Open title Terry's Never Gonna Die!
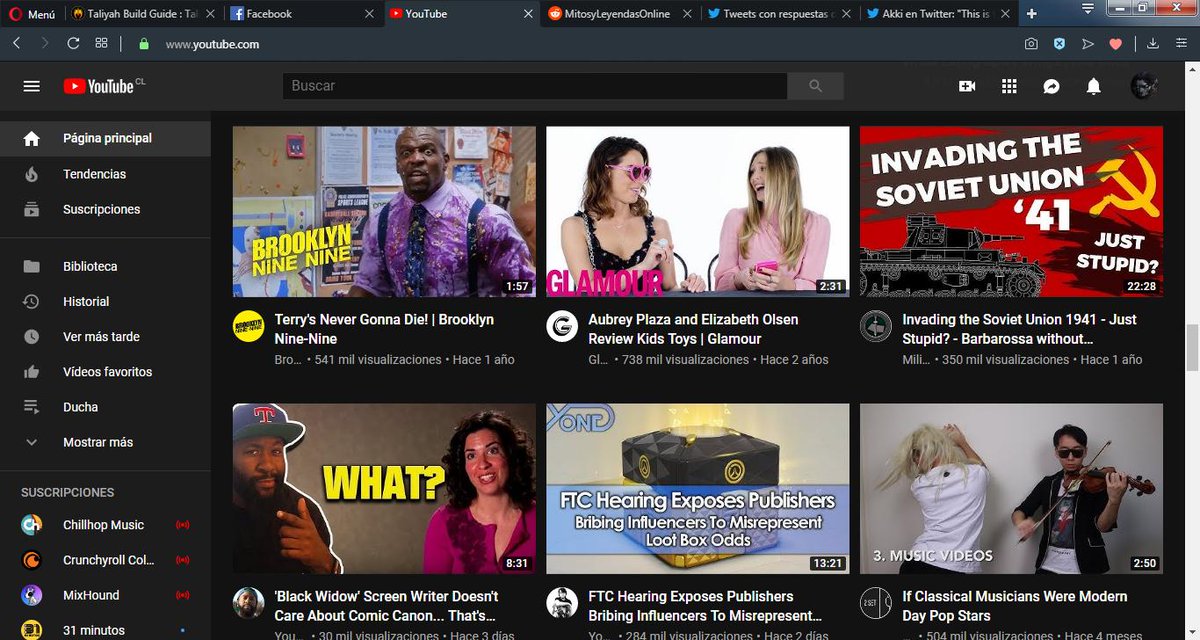 (x=384, y=329)
